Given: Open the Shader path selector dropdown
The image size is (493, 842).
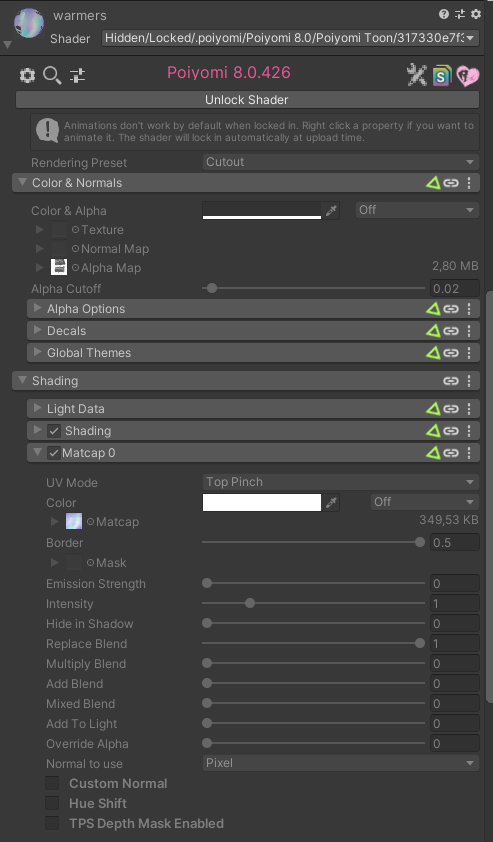Looking at the screenshot, I should point(290,38).
